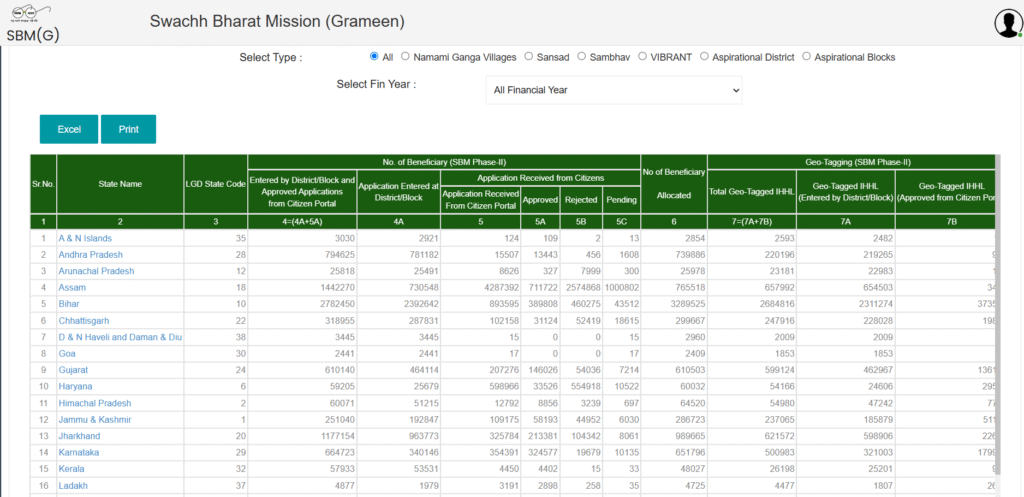Open Karnataka state link
Viewport: 1024px width, 497px height.
[78, 452]
